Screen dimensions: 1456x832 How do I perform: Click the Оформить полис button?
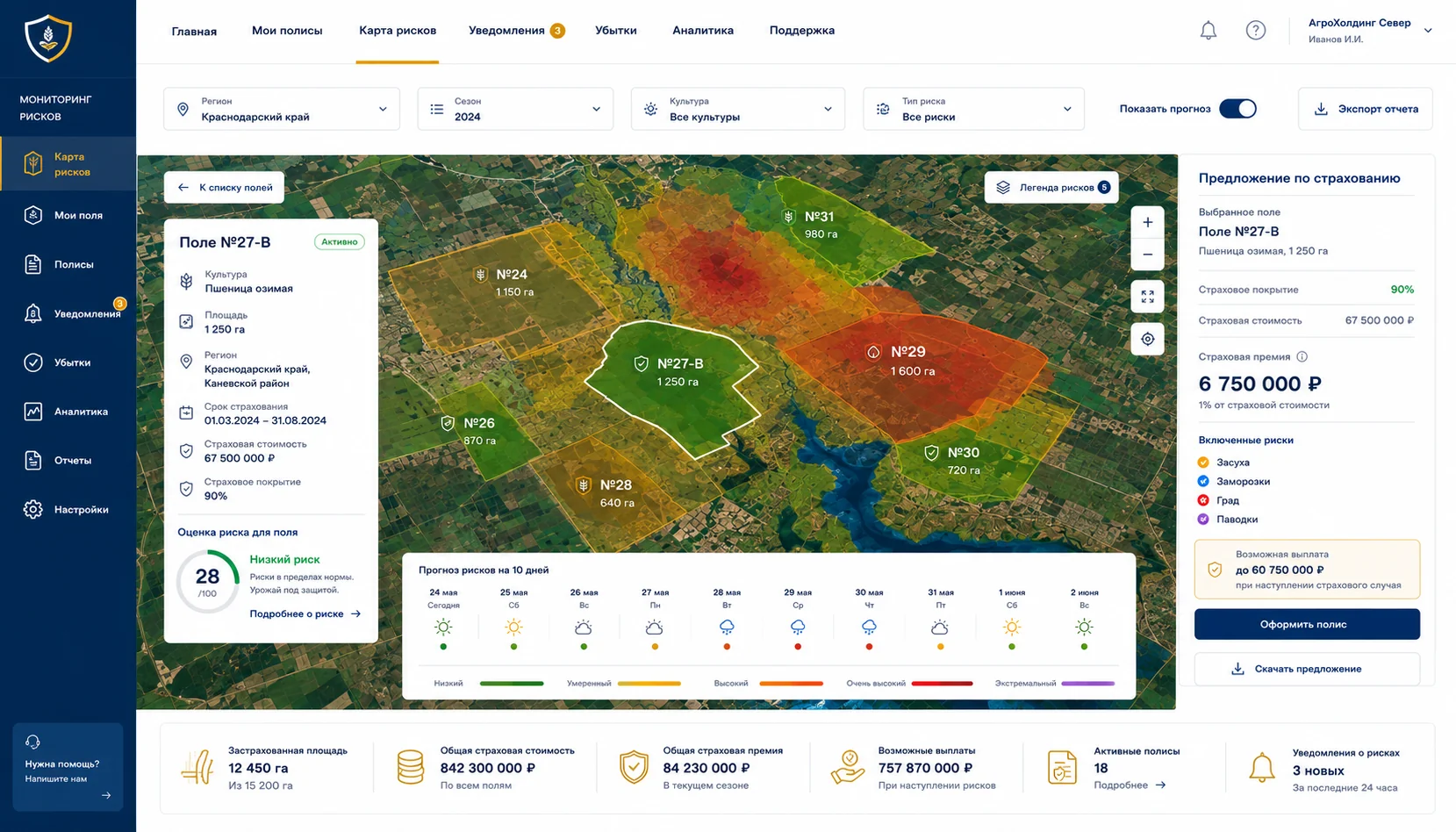tap(1307, 625)
